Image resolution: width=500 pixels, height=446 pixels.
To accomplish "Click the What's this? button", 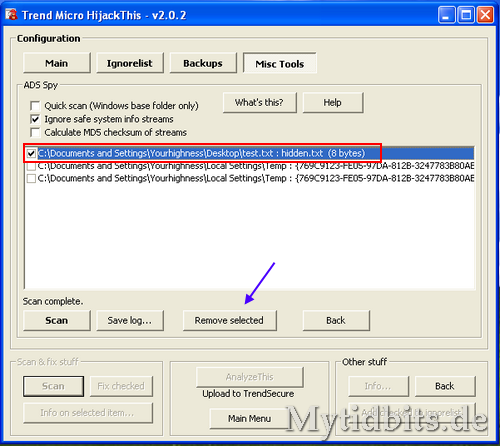I will [x=259, y=102].
